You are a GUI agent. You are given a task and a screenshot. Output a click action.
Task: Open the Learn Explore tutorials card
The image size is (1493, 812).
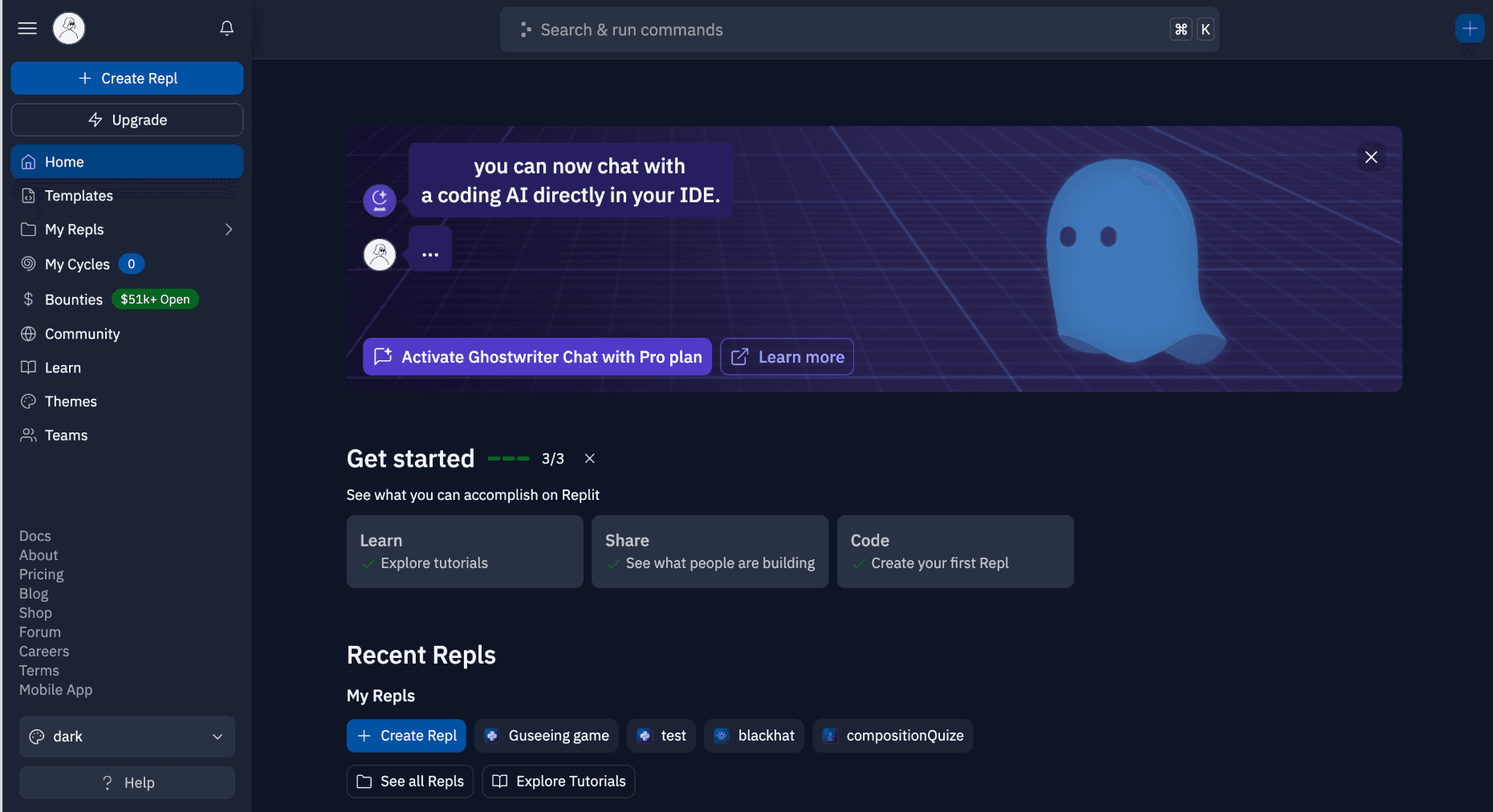coord(465,551)
